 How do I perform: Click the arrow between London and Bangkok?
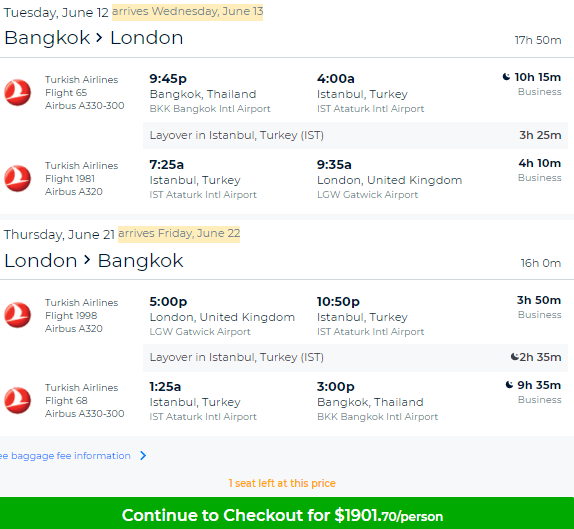point(87,260)
